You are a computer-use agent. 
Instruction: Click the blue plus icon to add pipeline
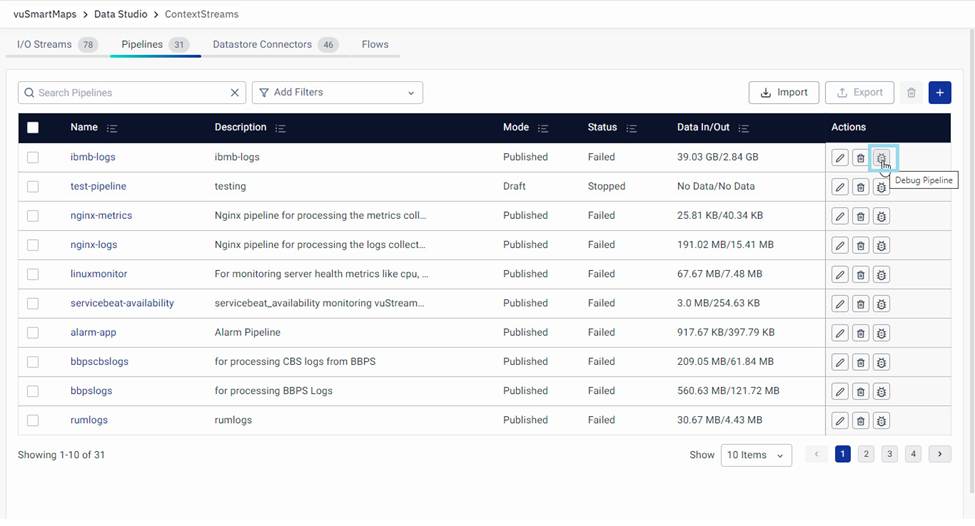[939, 93]
